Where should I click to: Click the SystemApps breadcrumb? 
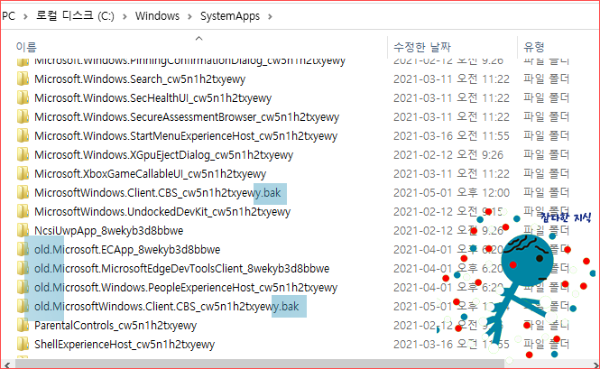pos(230,16)
